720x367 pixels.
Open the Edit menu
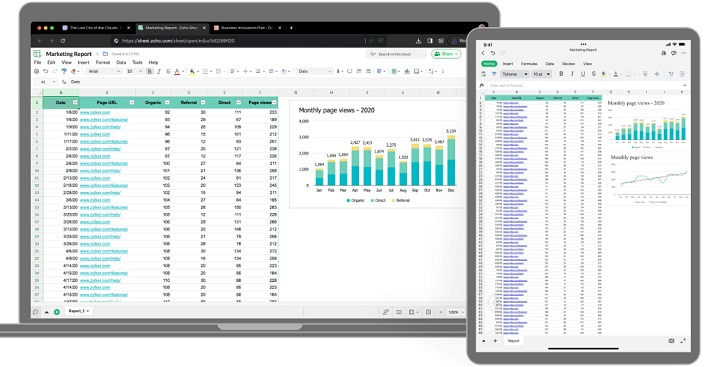point(51,62)
